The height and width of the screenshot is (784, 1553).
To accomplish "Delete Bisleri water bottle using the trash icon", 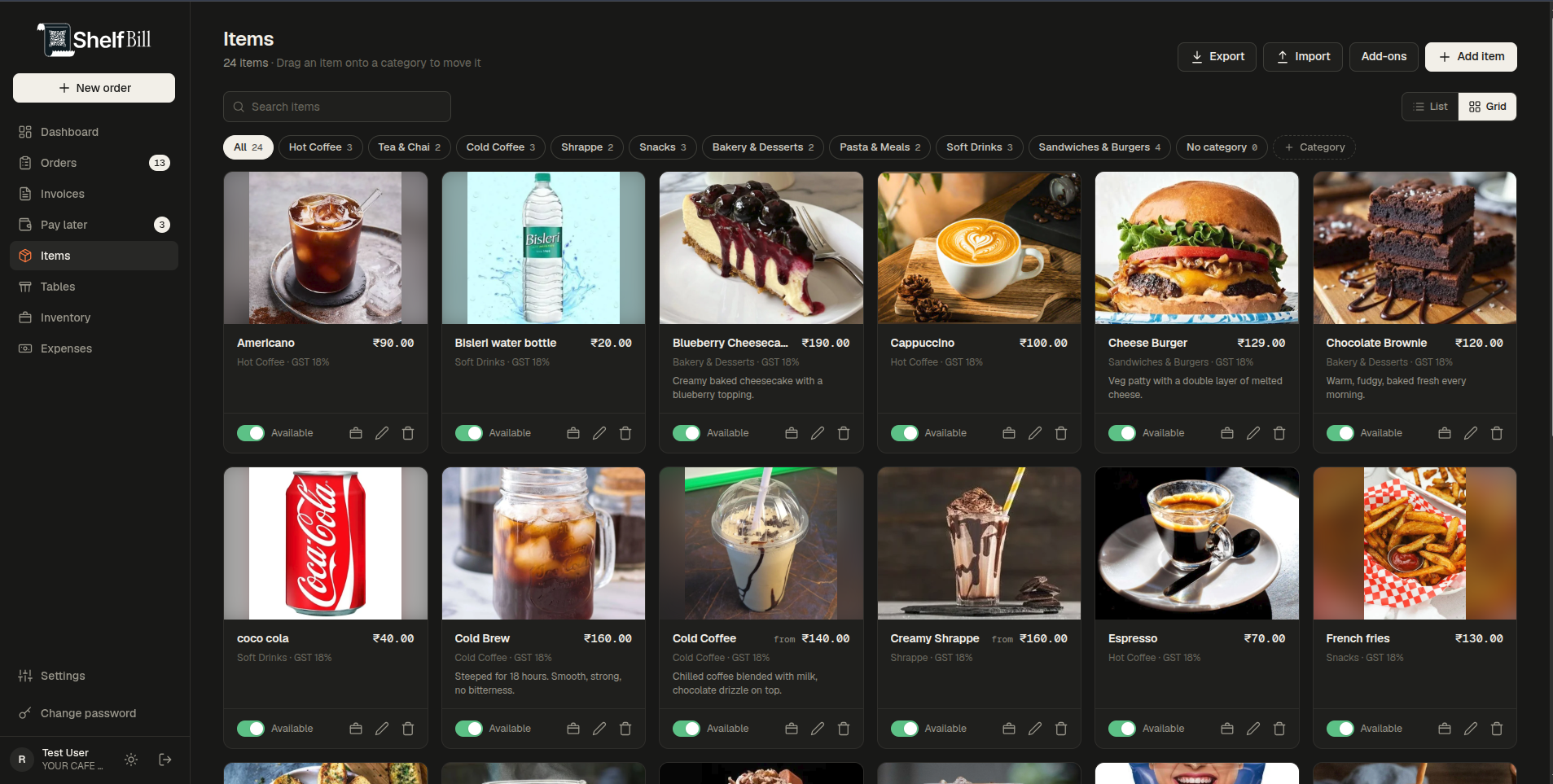I will click(x=625, y=433).
